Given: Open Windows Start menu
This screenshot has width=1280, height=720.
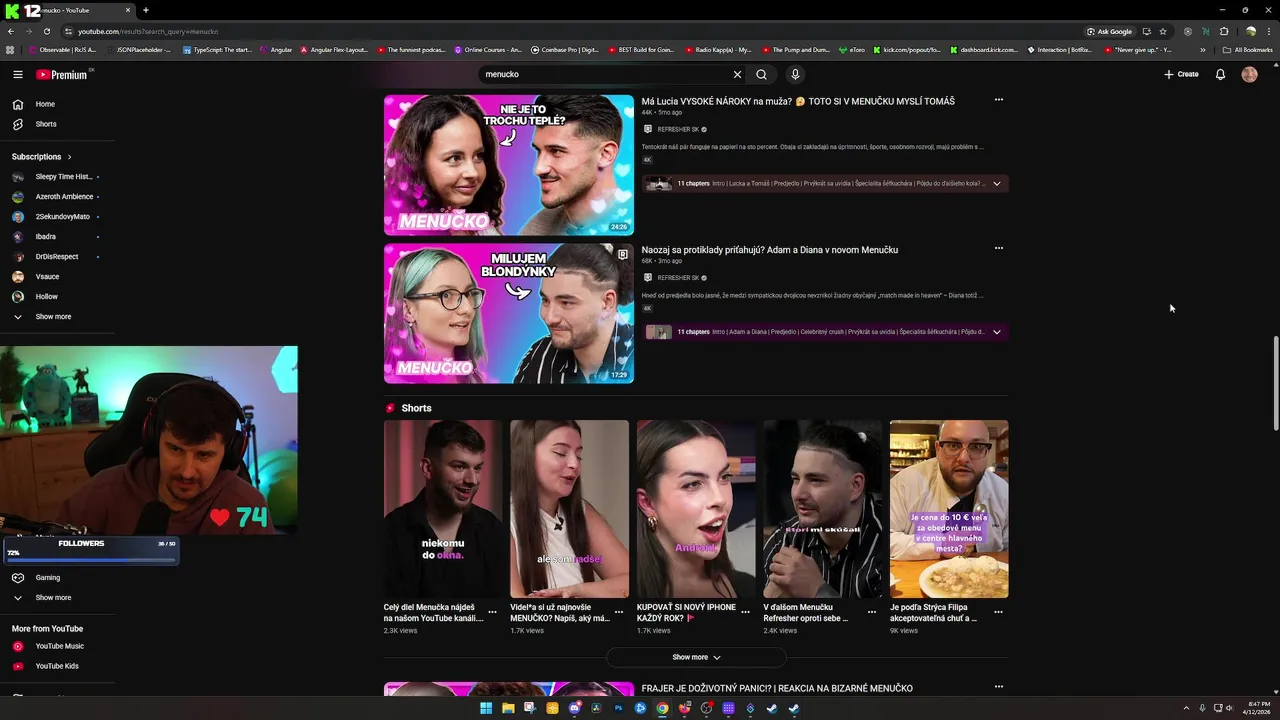Looking at the screenshot, I should [486, 708].
